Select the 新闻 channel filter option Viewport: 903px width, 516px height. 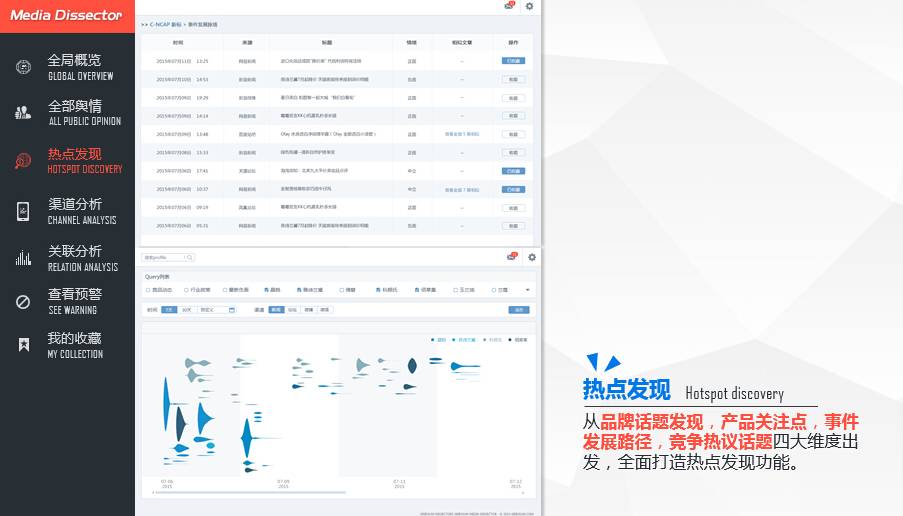click(276, 310)
